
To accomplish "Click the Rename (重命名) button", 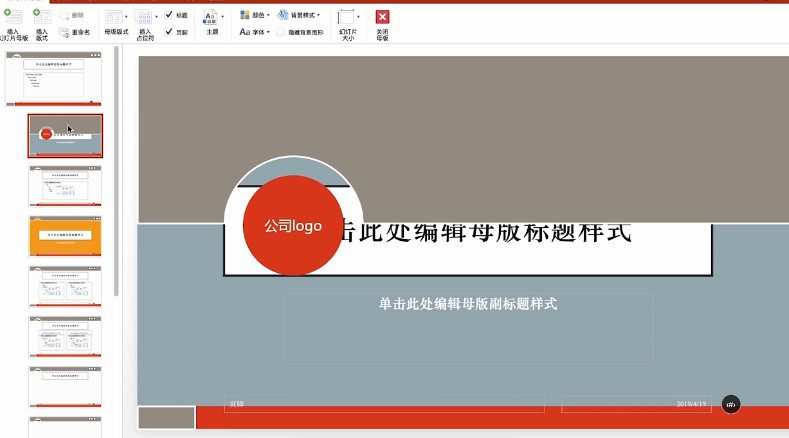I will pyautogui.click(x=74, y=32).
